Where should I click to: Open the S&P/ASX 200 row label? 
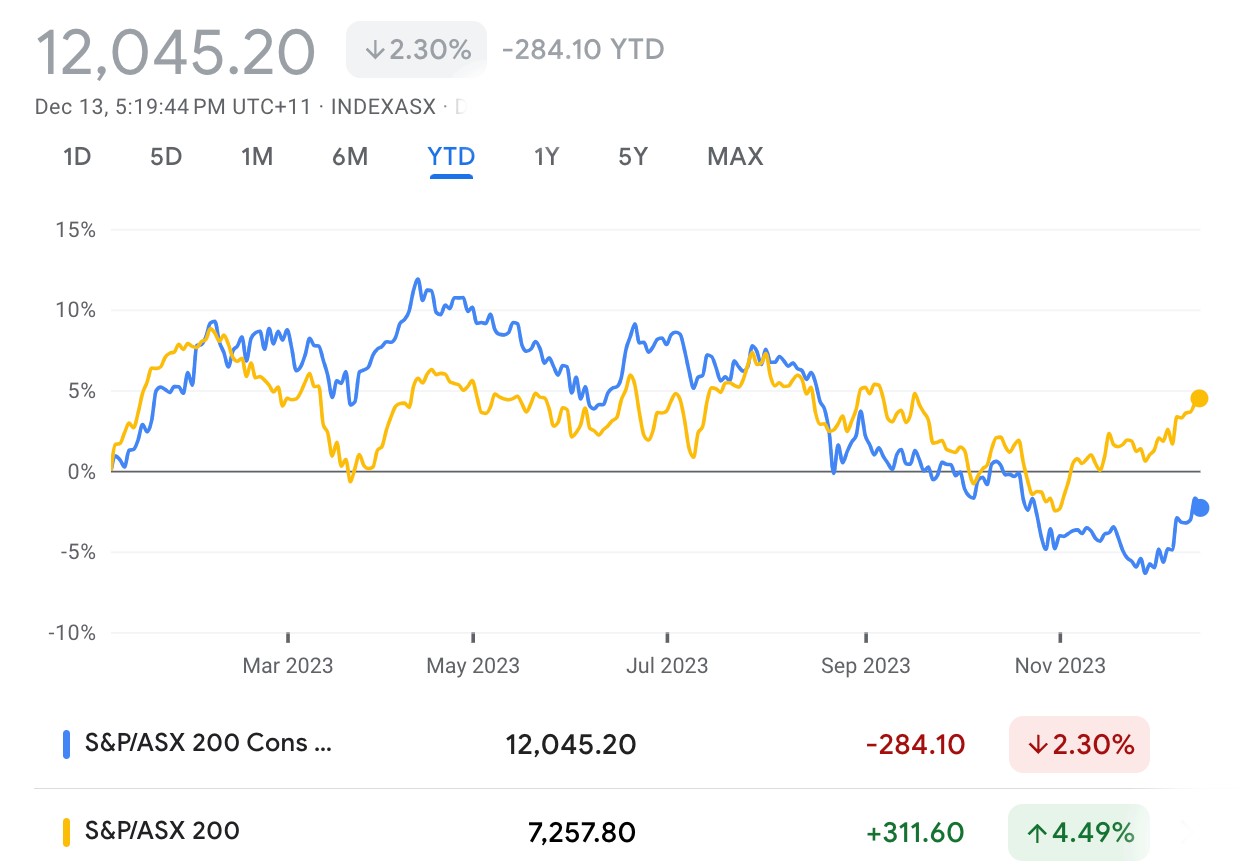pos(163,831)
